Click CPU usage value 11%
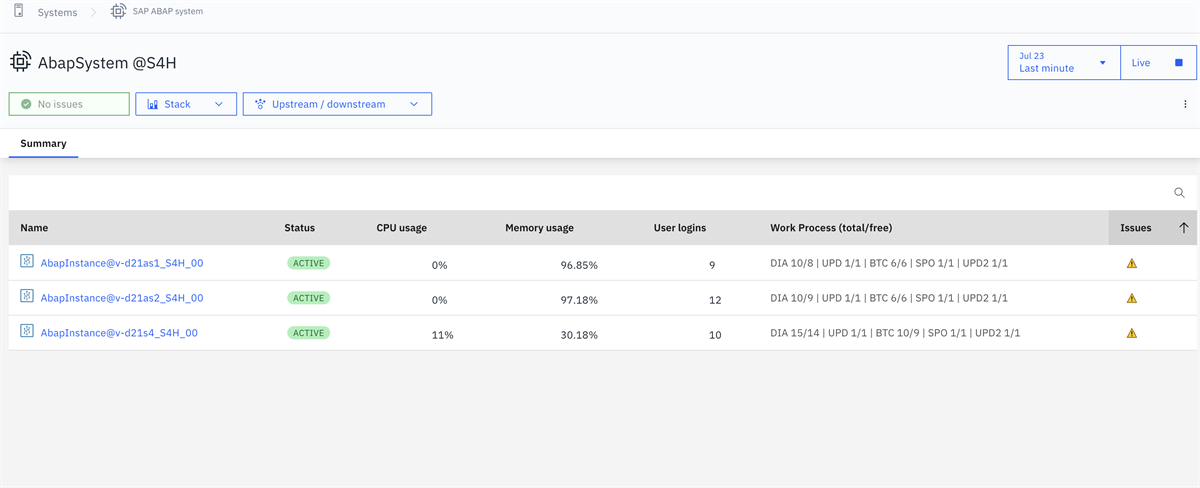1200x488 pixels. pos(442,335)
